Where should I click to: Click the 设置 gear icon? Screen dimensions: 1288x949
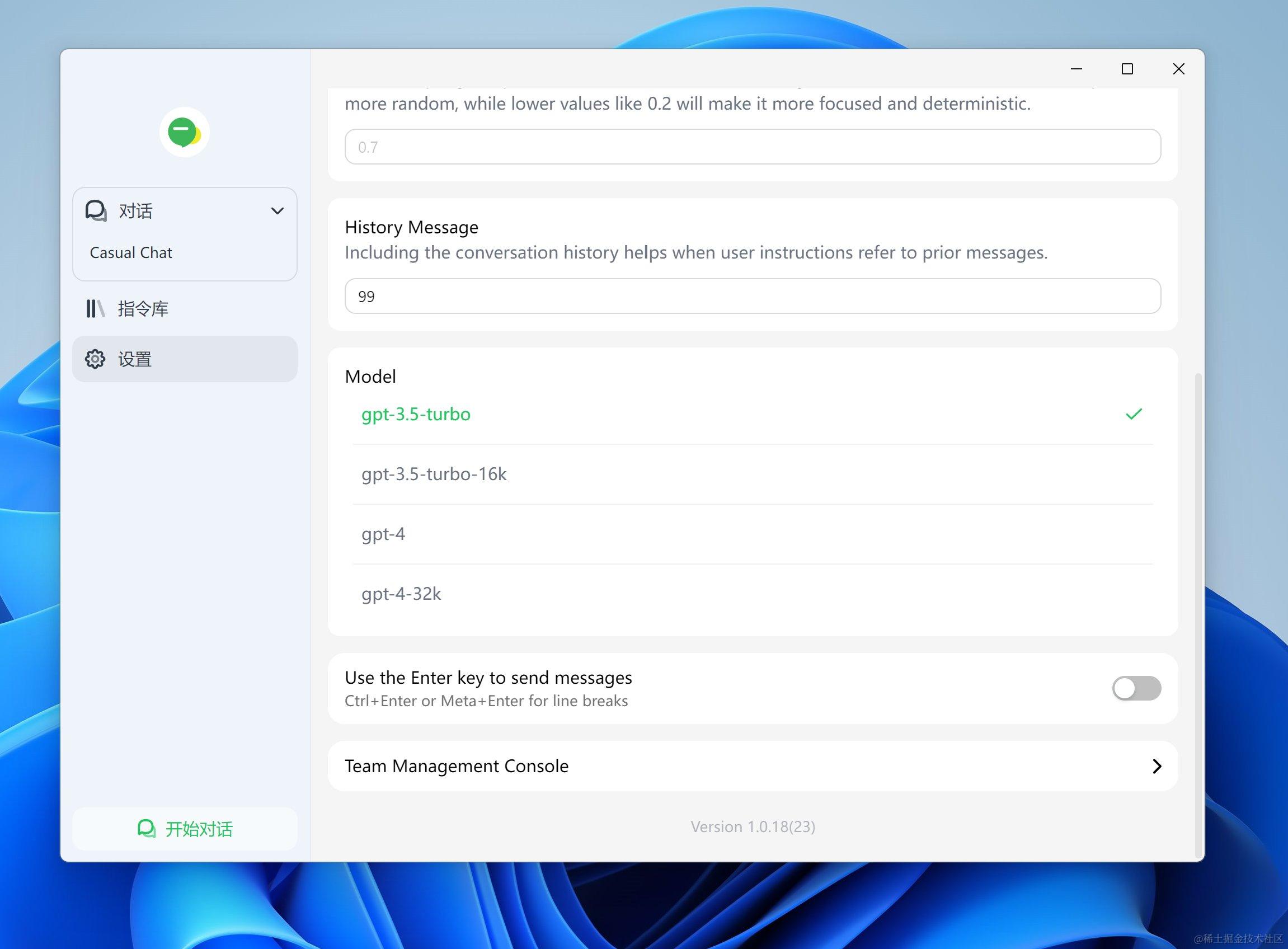pyautogui.click(x=95, y=359)
